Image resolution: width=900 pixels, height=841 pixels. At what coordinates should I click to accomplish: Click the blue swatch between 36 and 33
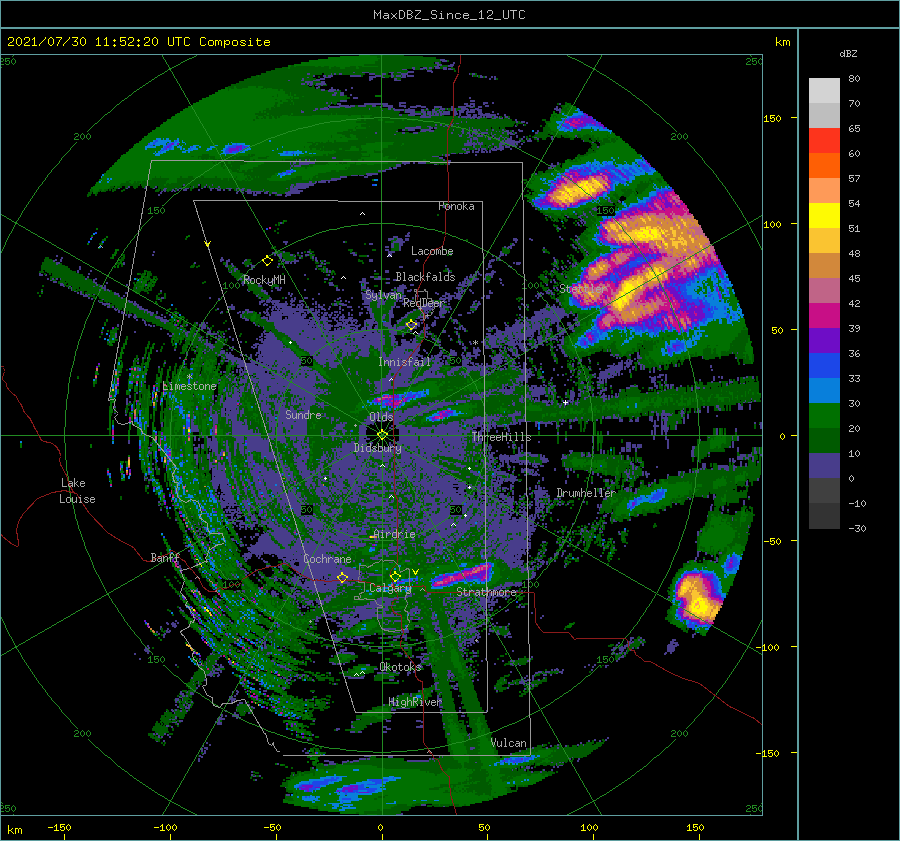(824, 366)
